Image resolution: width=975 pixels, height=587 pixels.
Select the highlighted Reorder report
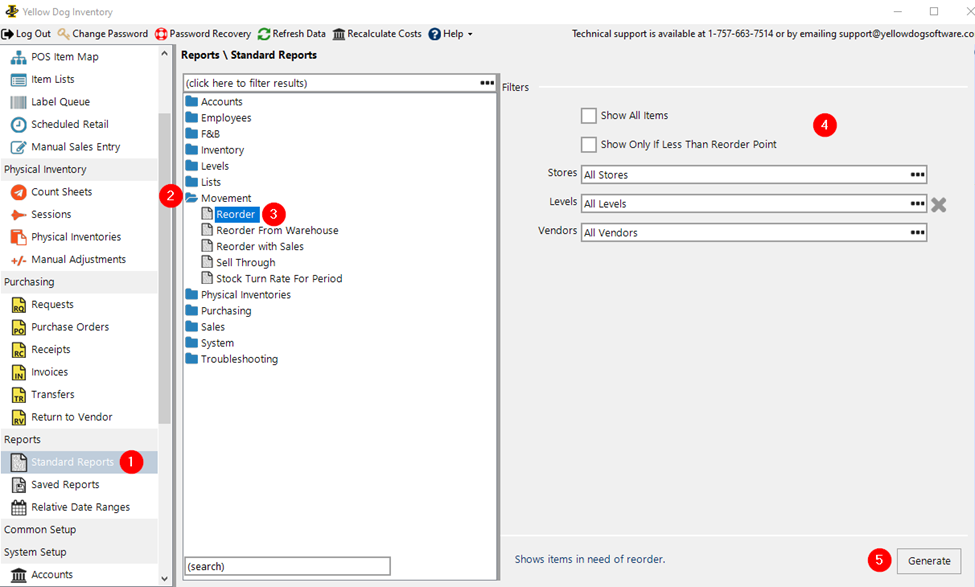point(236,215)
